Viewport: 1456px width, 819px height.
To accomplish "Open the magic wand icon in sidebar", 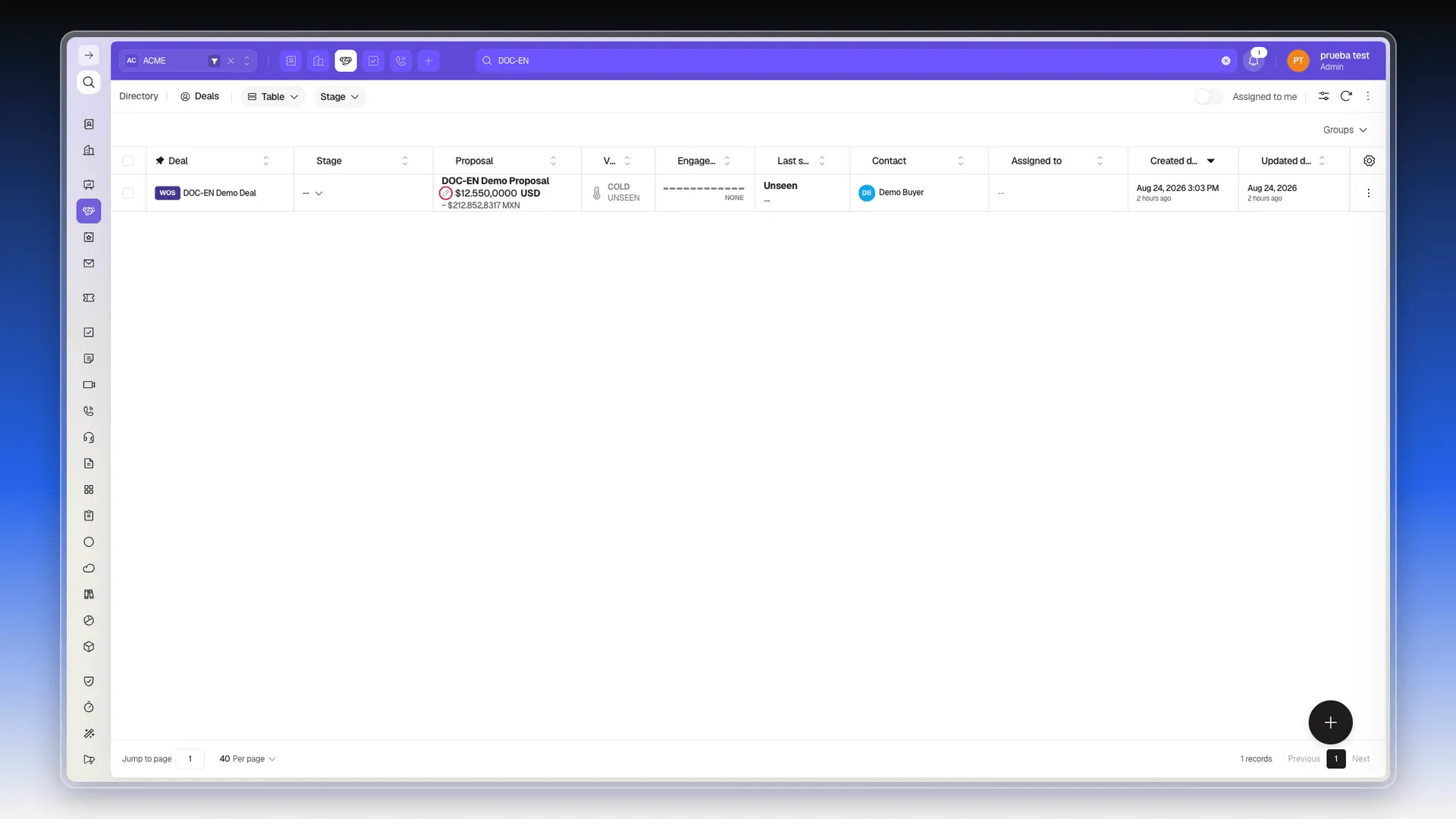I will click(89, 733).
